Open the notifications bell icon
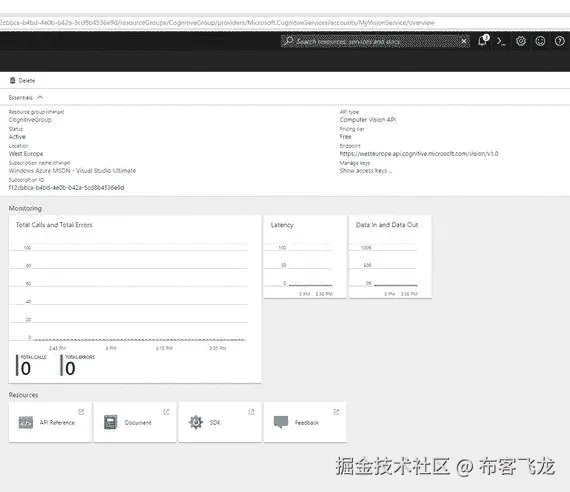Screen dimensions: 570x492 click(483, 41)
